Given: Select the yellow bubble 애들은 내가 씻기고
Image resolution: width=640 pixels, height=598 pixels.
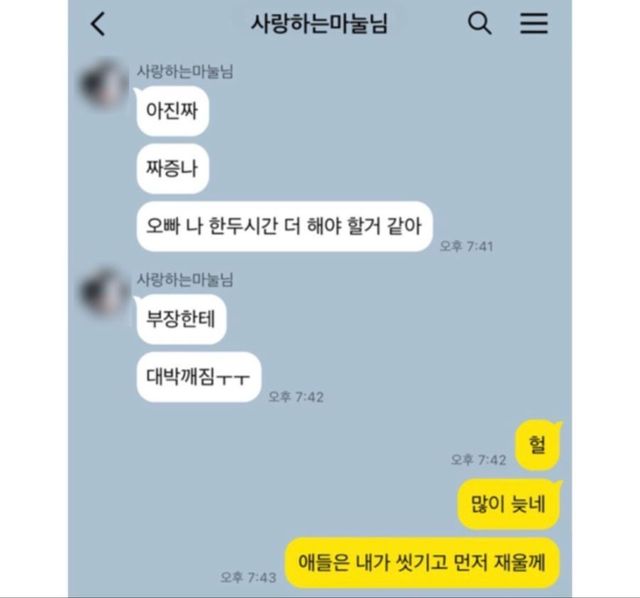Looking at the screenshot, I should 422,562.
